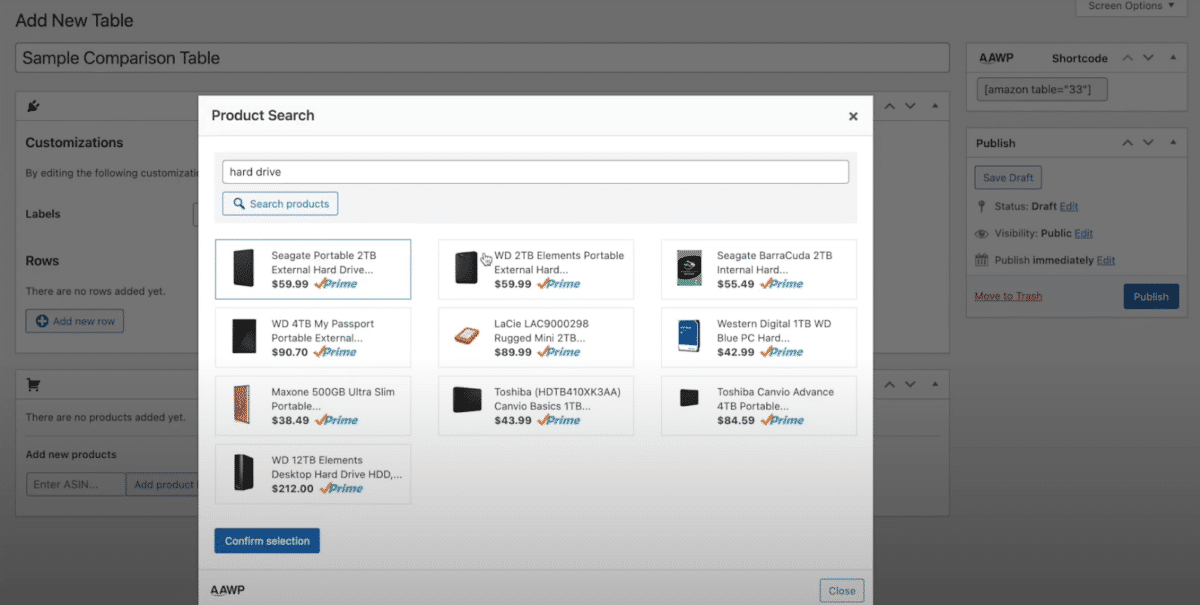Close the Product Search dialog with X
The height and width of the screenshot is (605, 1200).
tap(853, 116)
